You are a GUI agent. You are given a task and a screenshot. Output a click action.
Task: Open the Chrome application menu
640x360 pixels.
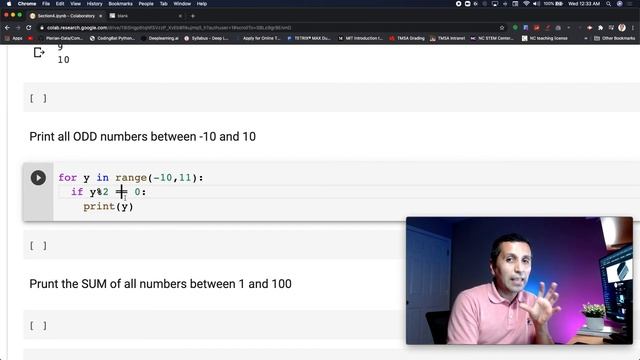(x=27, y=4)
